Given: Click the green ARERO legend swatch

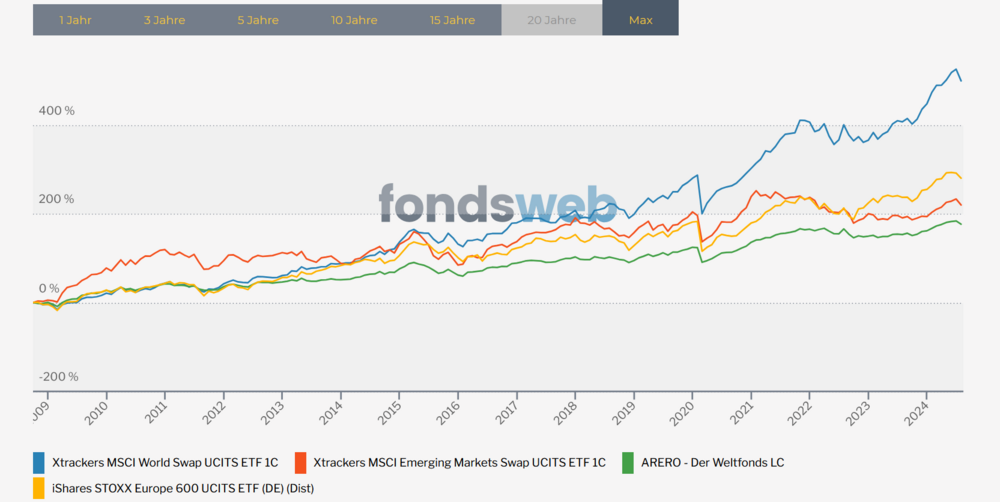Looking at the screenshot, I should 628,463.
